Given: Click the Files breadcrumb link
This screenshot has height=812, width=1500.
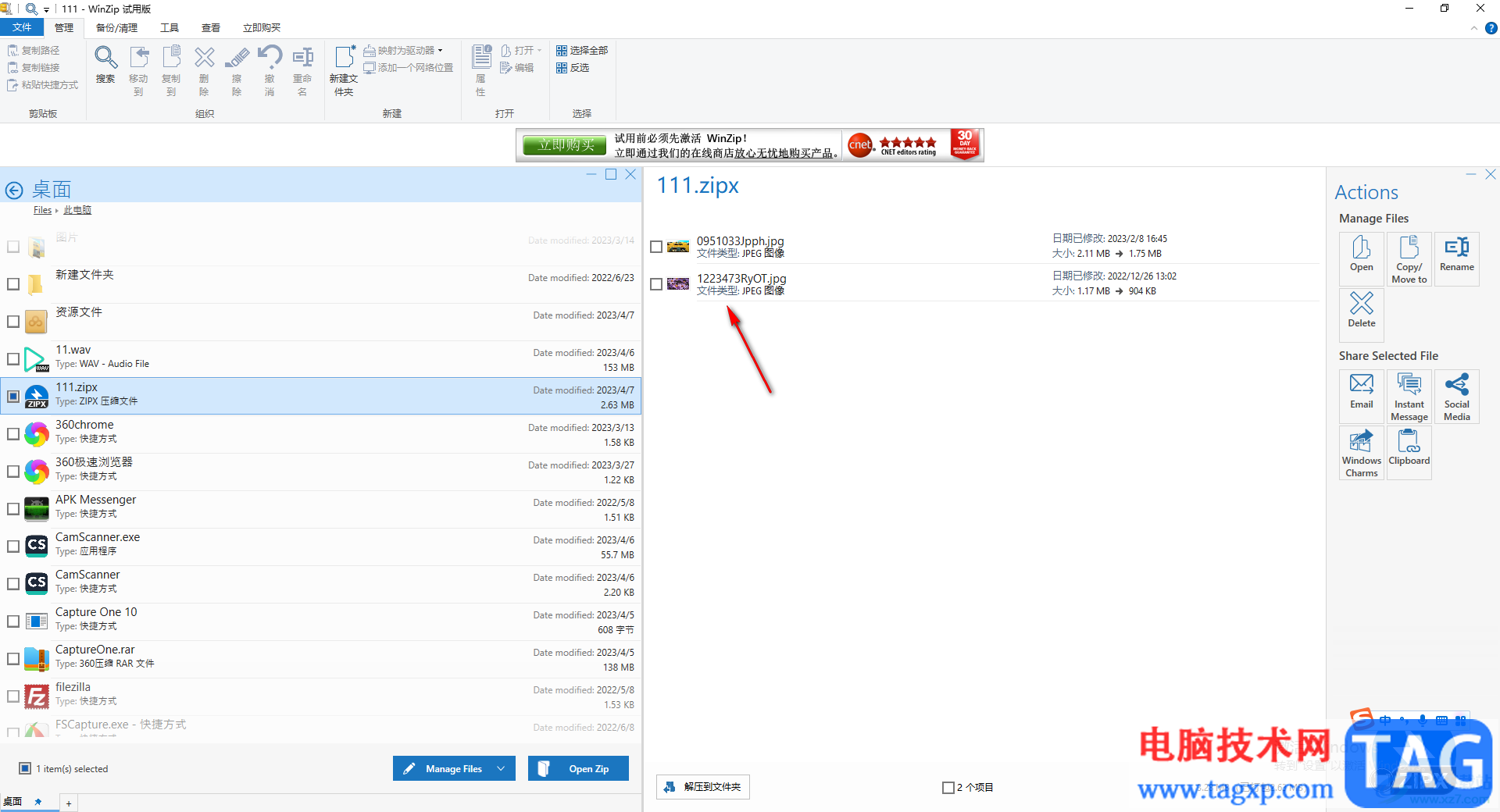Looking at the screenshot, I should 42,210.
